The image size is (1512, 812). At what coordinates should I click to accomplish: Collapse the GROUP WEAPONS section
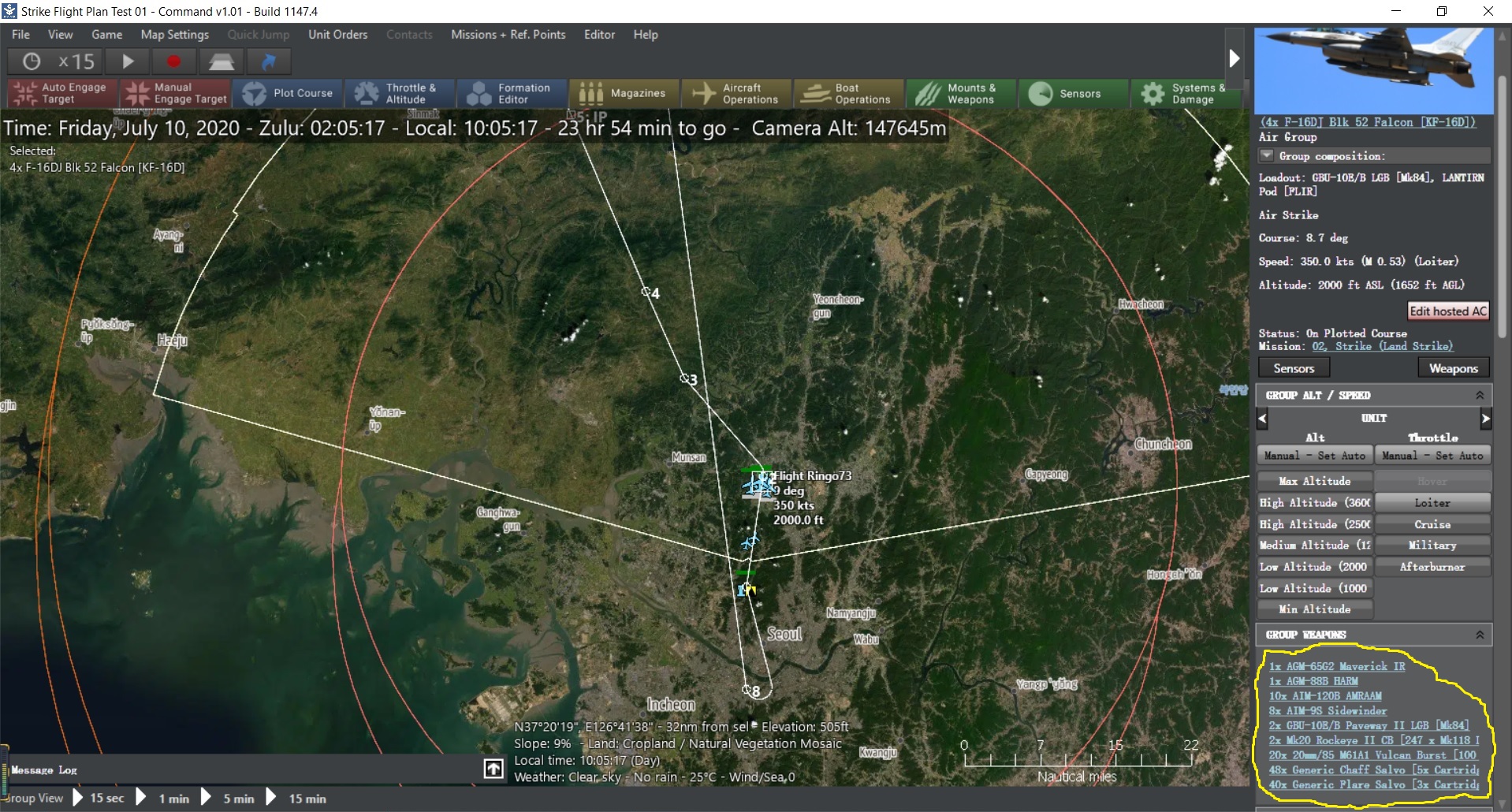(x=1480, y=635)
